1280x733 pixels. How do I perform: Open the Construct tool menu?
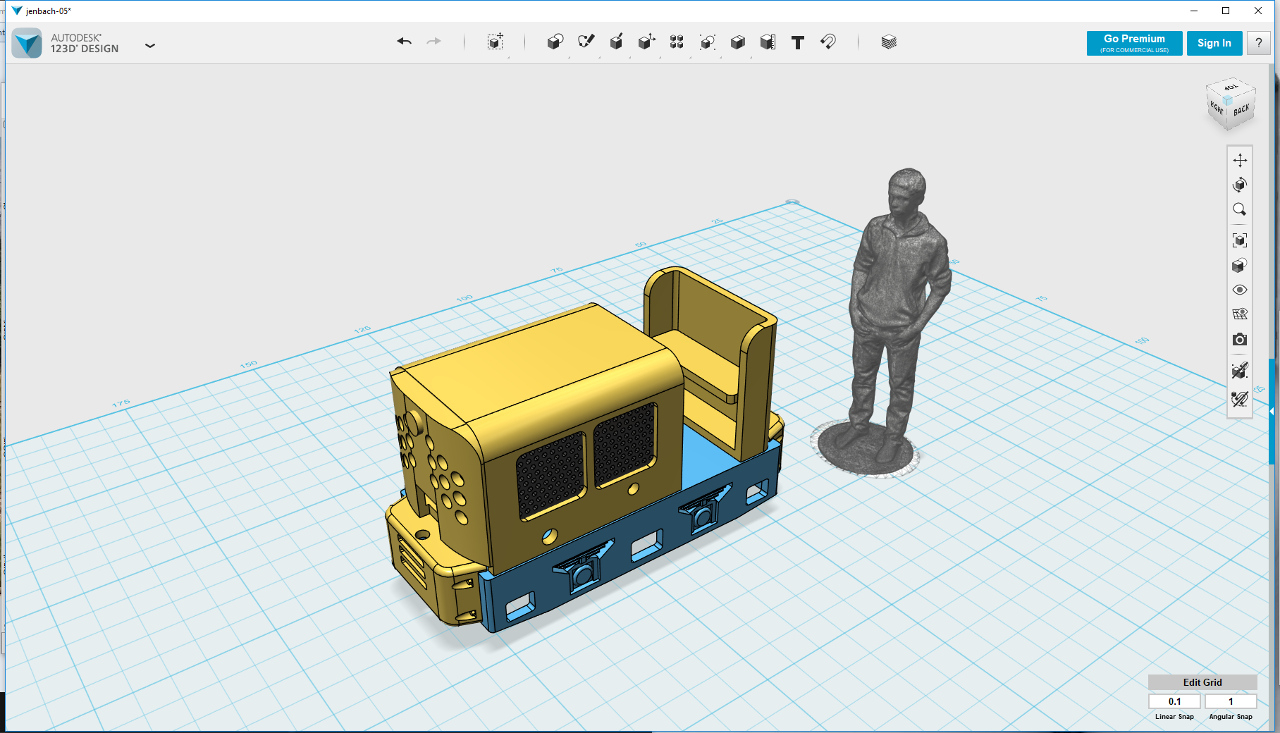[617, 42]
